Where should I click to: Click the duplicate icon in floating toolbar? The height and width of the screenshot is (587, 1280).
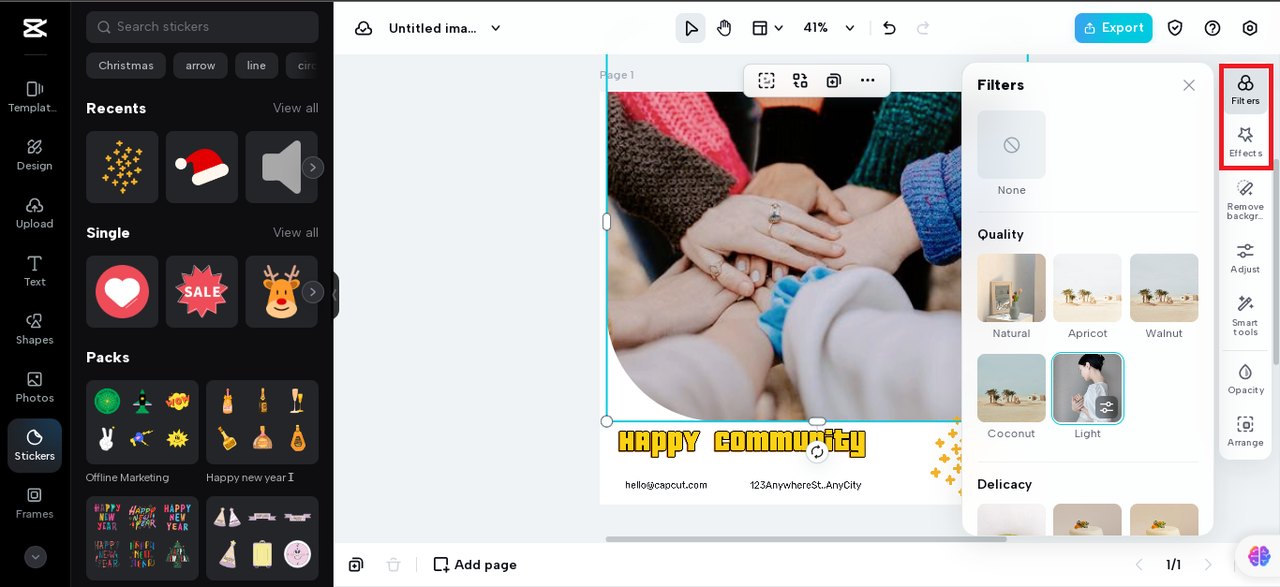(x=833, y=80)
